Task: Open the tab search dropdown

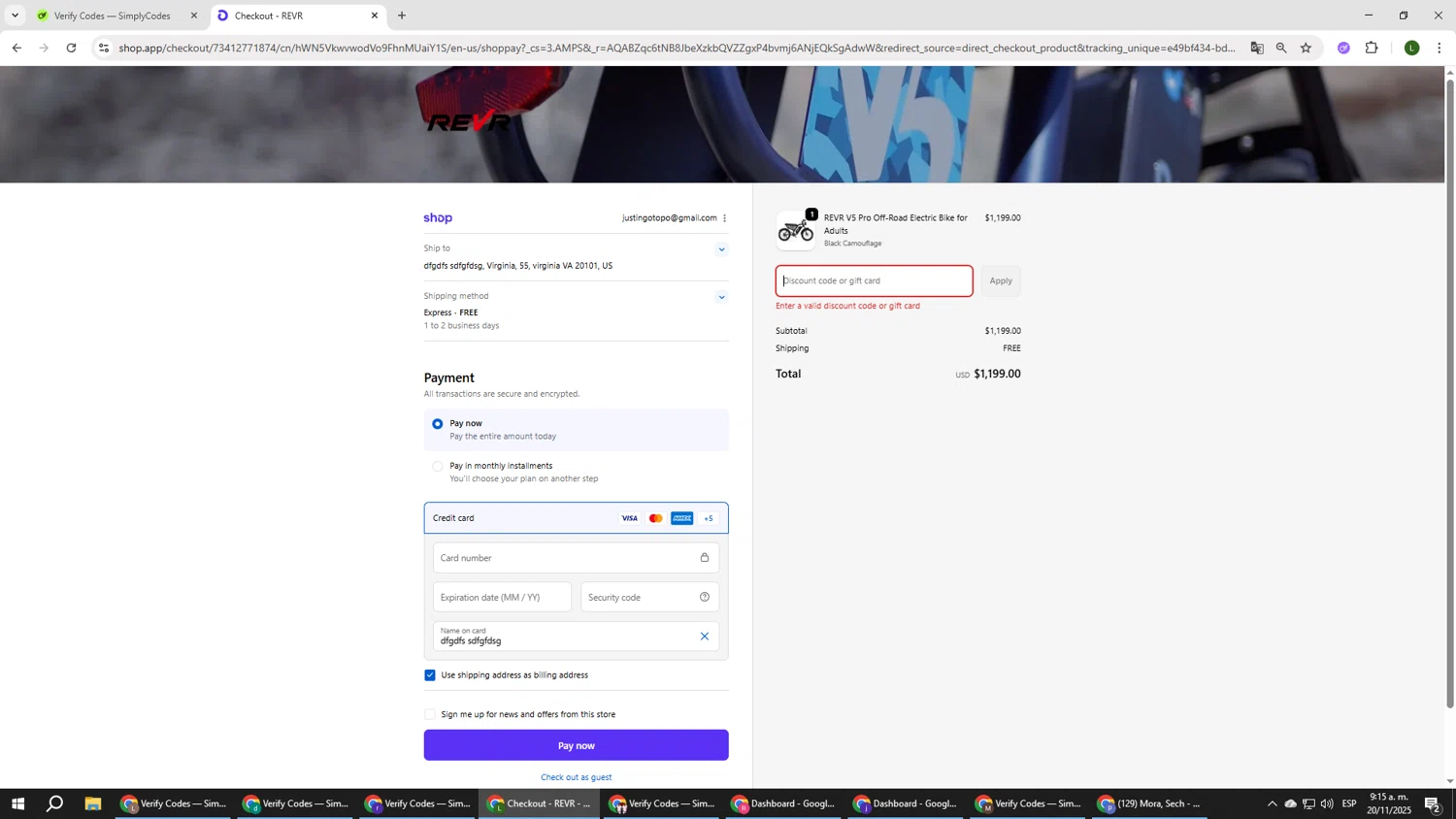Action: coord(15,16)
